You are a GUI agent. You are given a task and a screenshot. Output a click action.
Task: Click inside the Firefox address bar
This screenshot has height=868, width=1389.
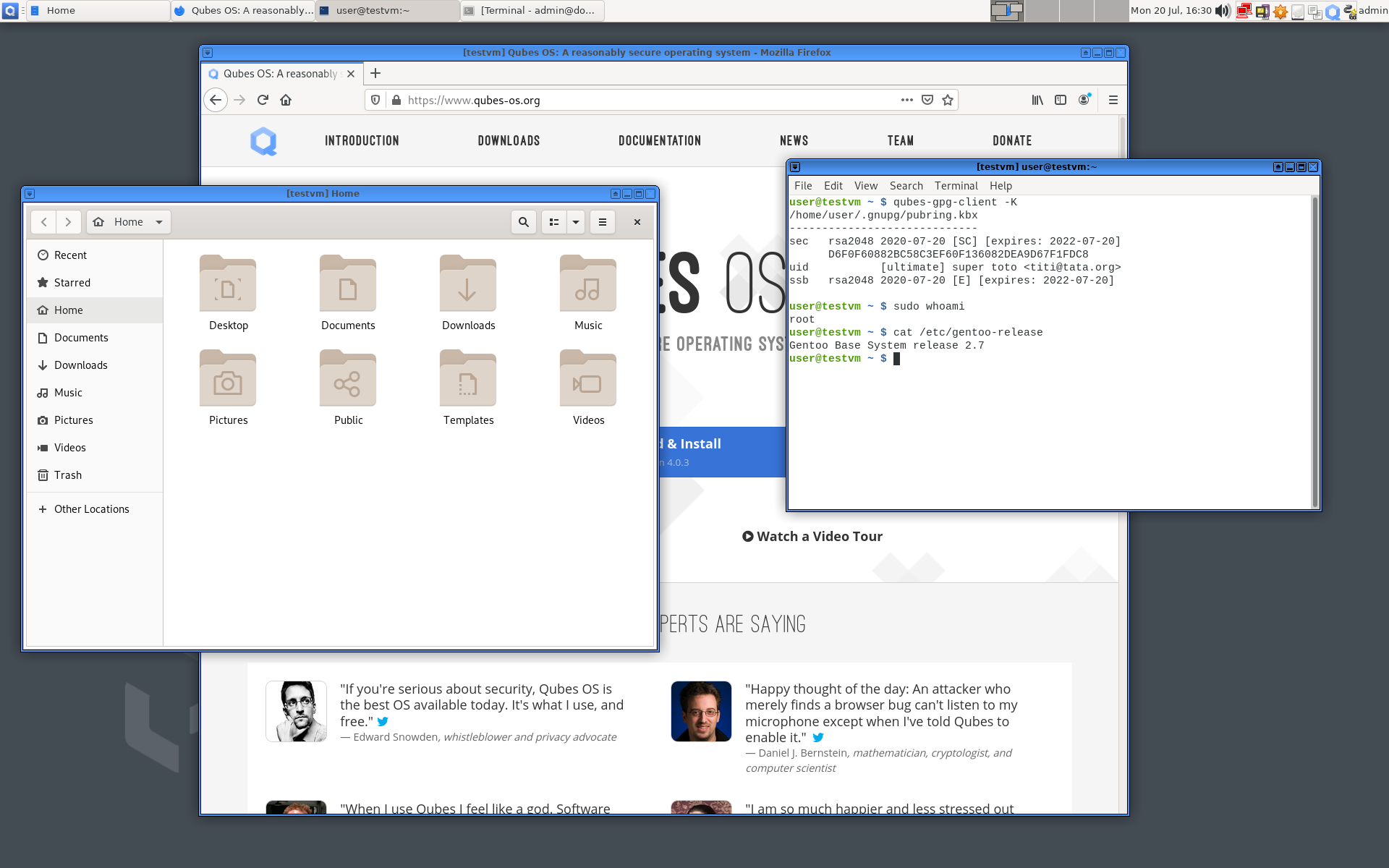click(x=651, y=100)
